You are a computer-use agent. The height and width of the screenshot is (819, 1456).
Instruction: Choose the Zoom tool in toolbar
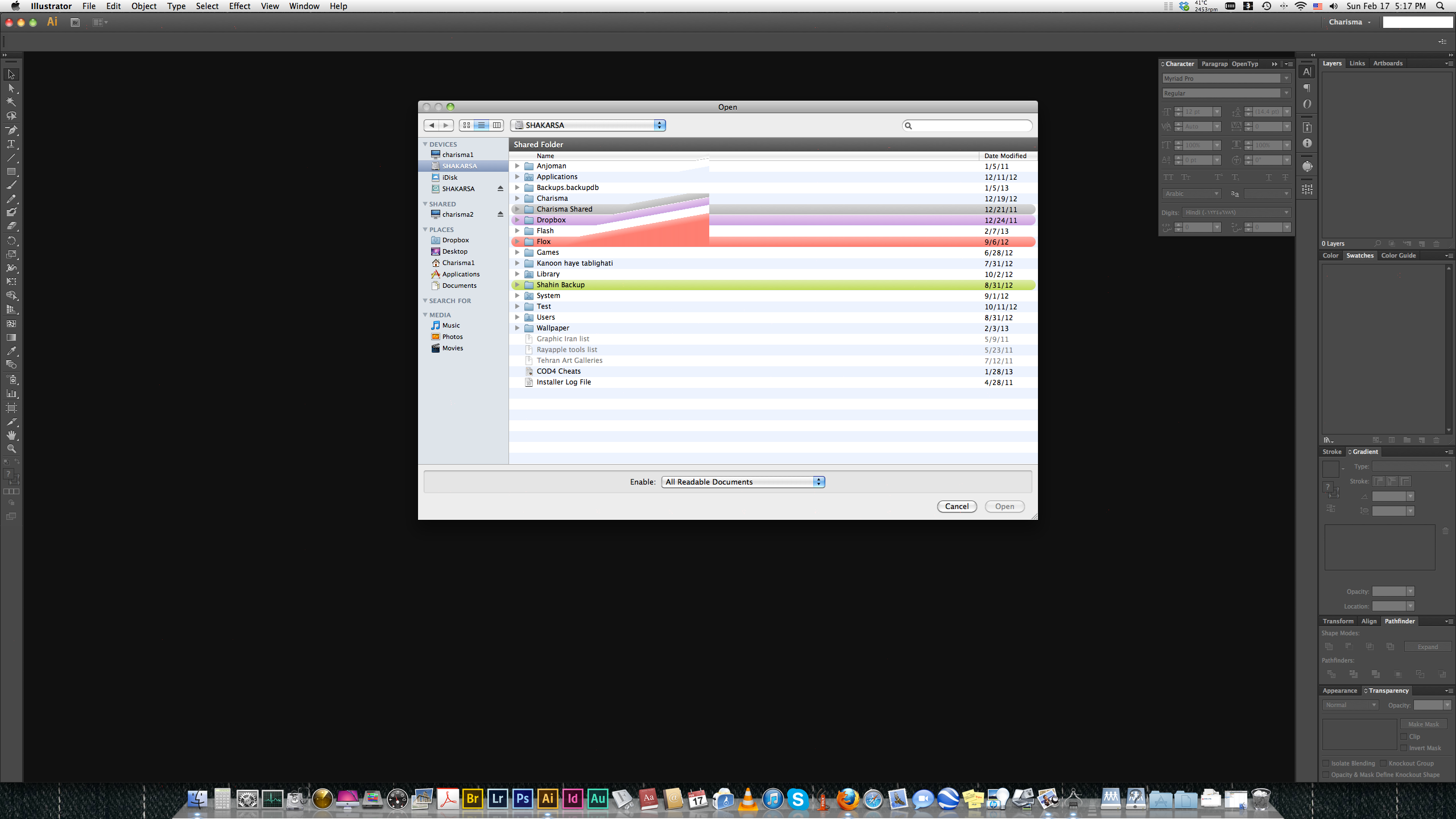(x=11, y=449)
